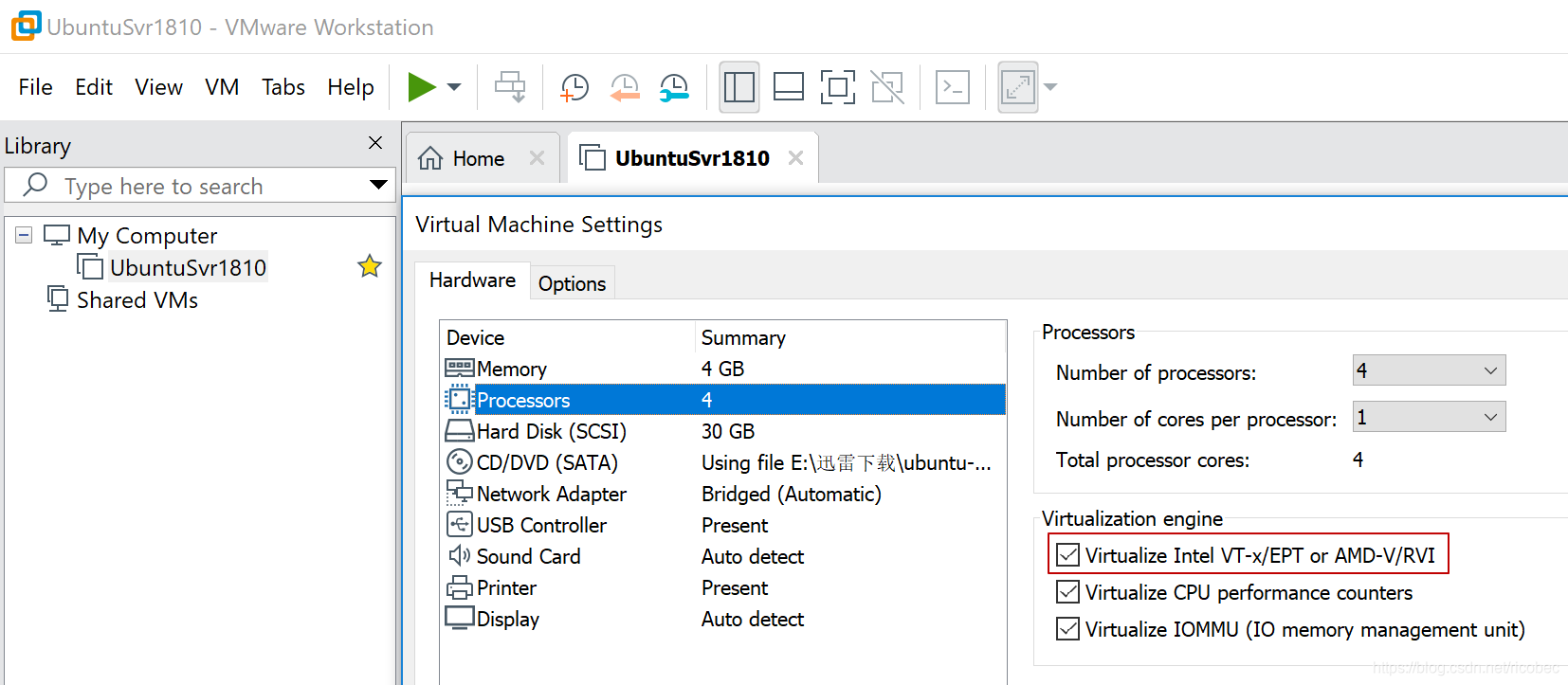Select UbuntuSvr1810 in the library tree
1568x685 pixels.
point(188,267)
